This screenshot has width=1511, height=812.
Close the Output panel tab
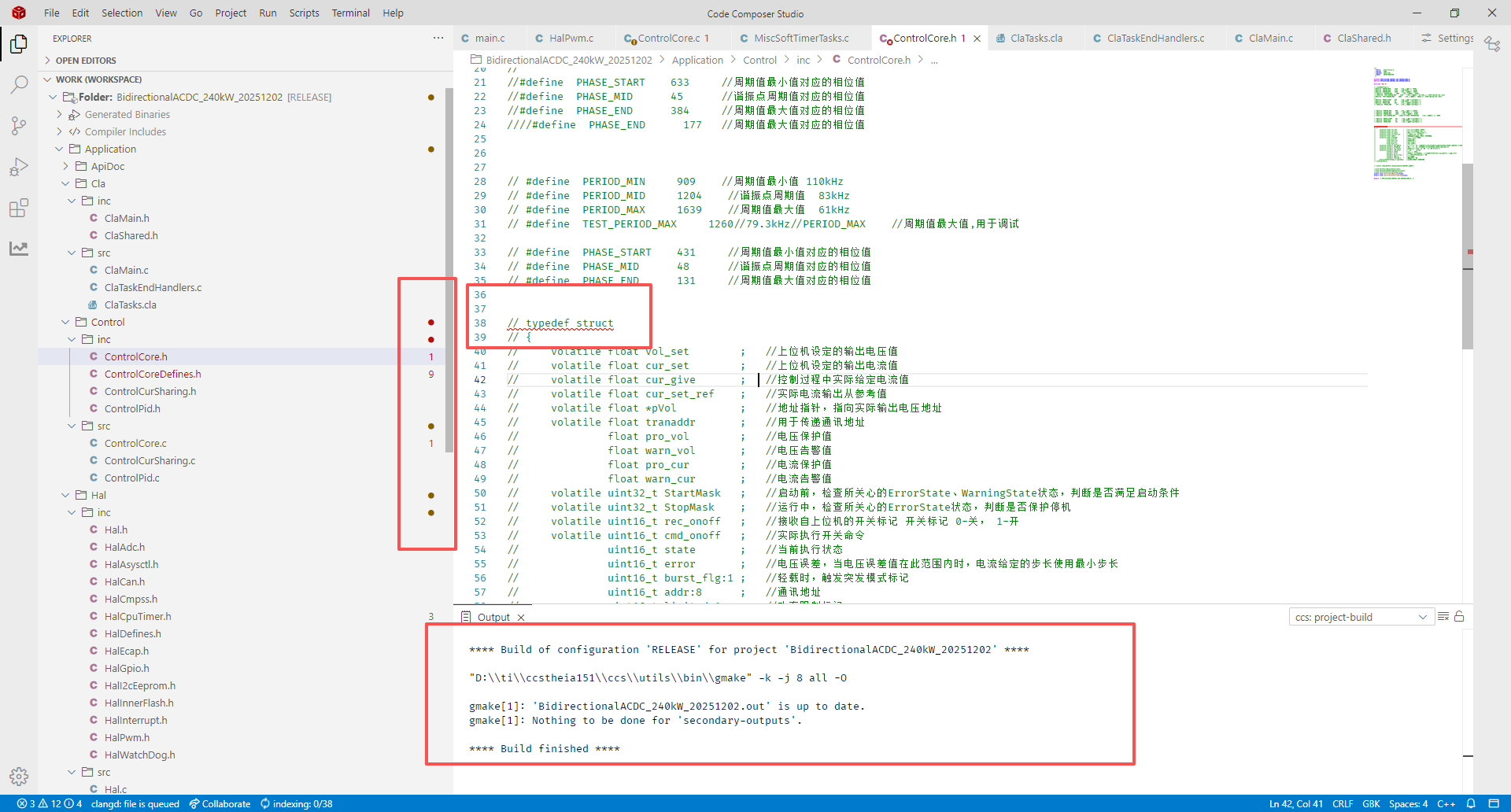[x=521, y=618]
